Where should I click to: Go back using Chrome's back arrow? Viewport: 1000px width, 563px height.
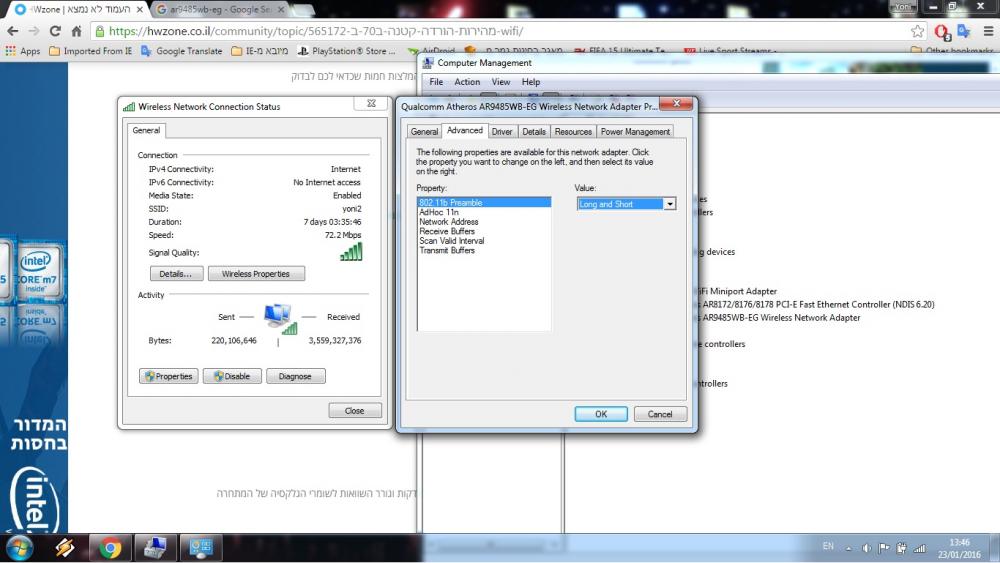(13, 31)
